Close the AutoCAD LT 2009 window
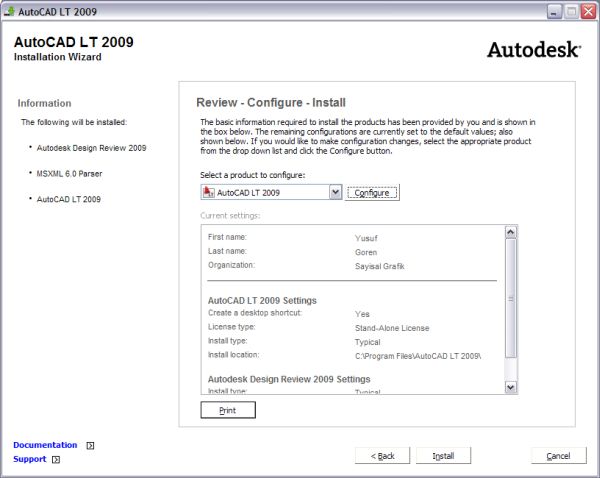 pos(588,11)
